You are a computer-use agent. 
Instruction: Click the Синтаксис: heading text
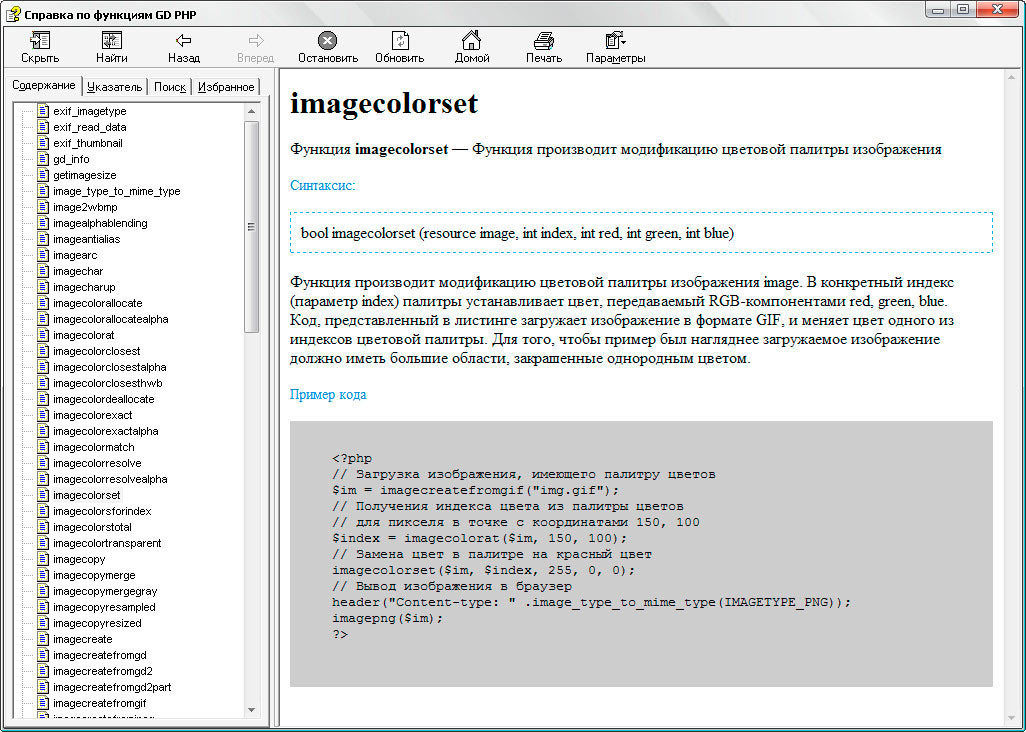coord(323,185)
